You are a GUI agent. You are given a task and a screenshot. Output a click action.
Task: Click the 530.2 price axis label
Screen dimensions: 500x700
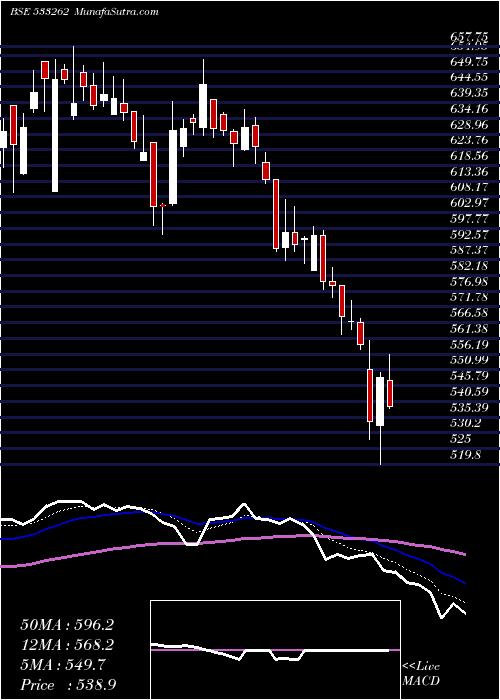(466, 423)
